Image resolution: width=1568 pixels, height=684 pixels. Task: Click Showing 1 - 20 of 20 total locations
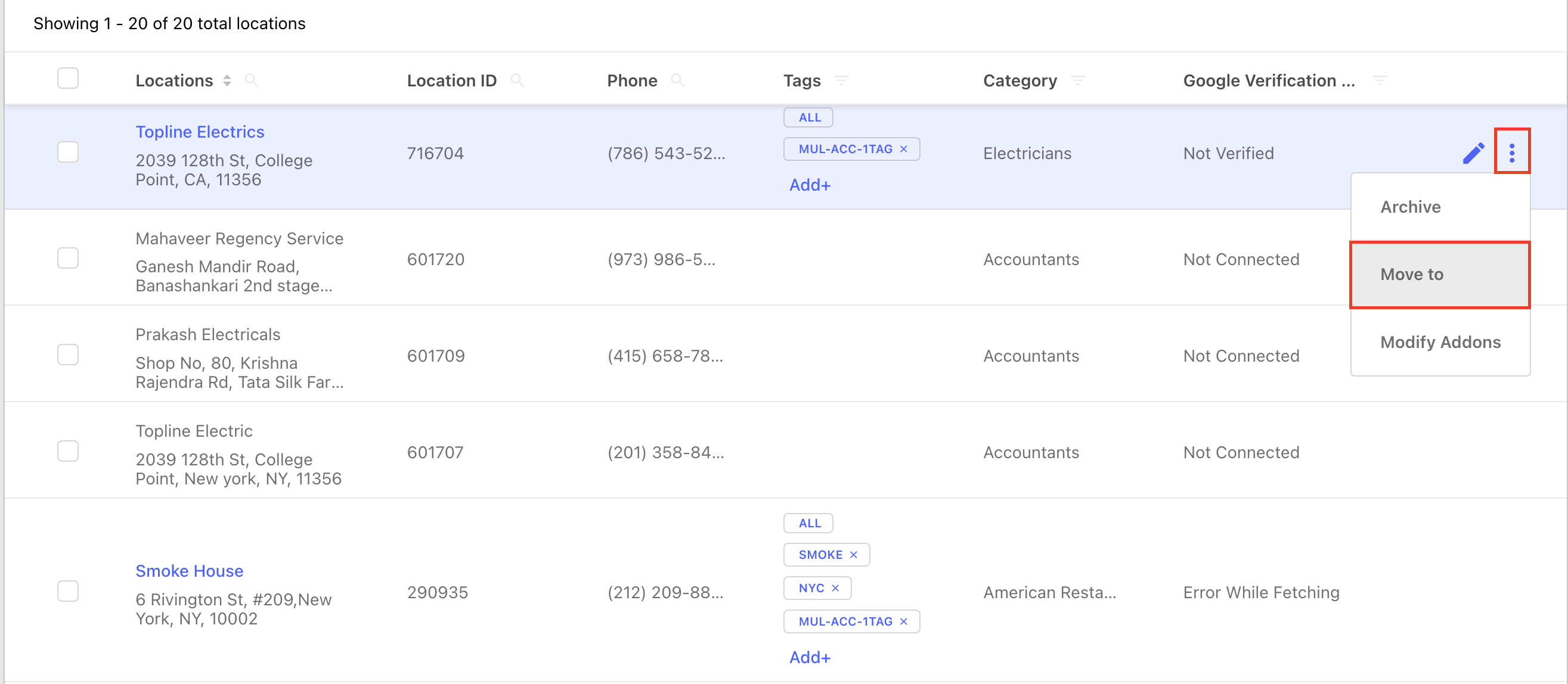coord(169,23)
